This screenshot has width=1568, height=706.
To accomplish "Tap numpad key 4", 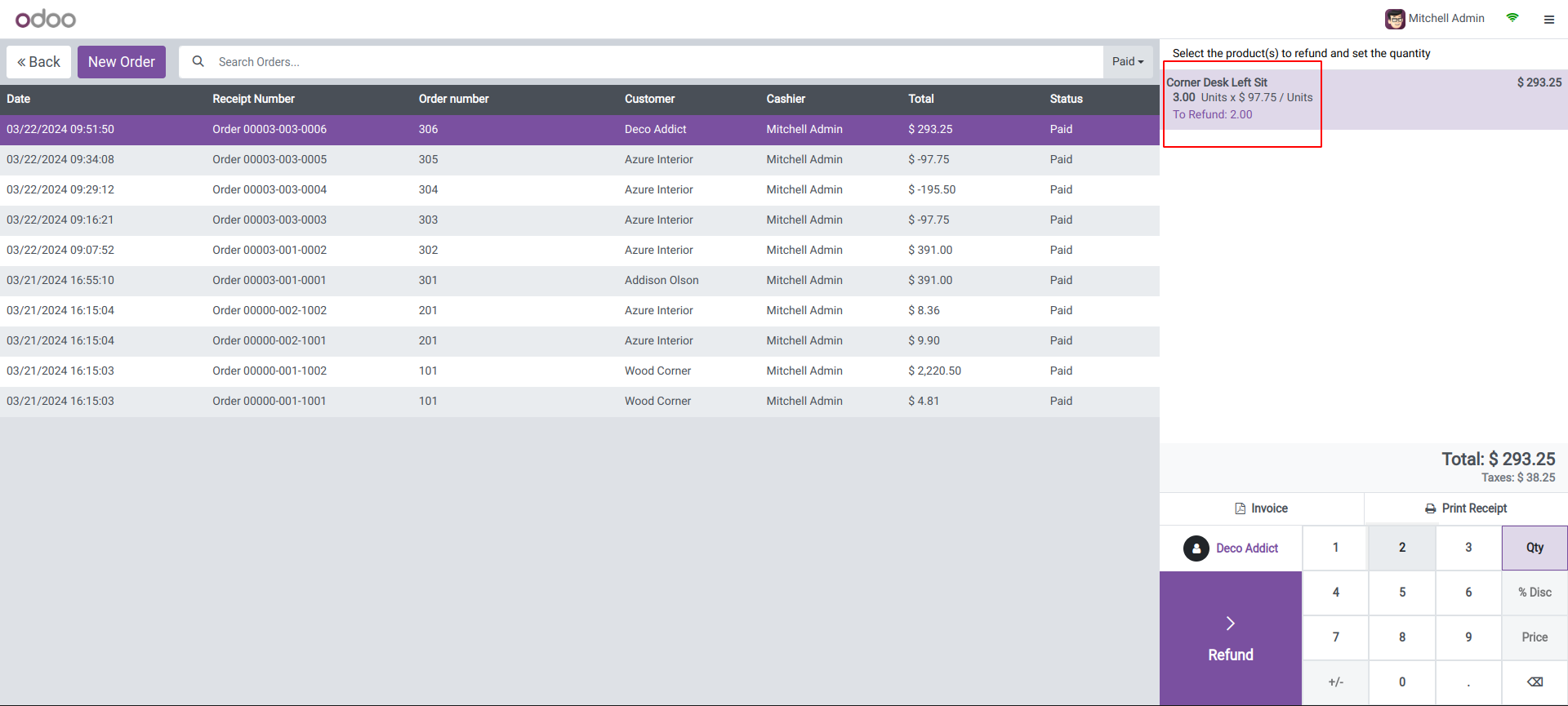I will (x=1335, y=593).
